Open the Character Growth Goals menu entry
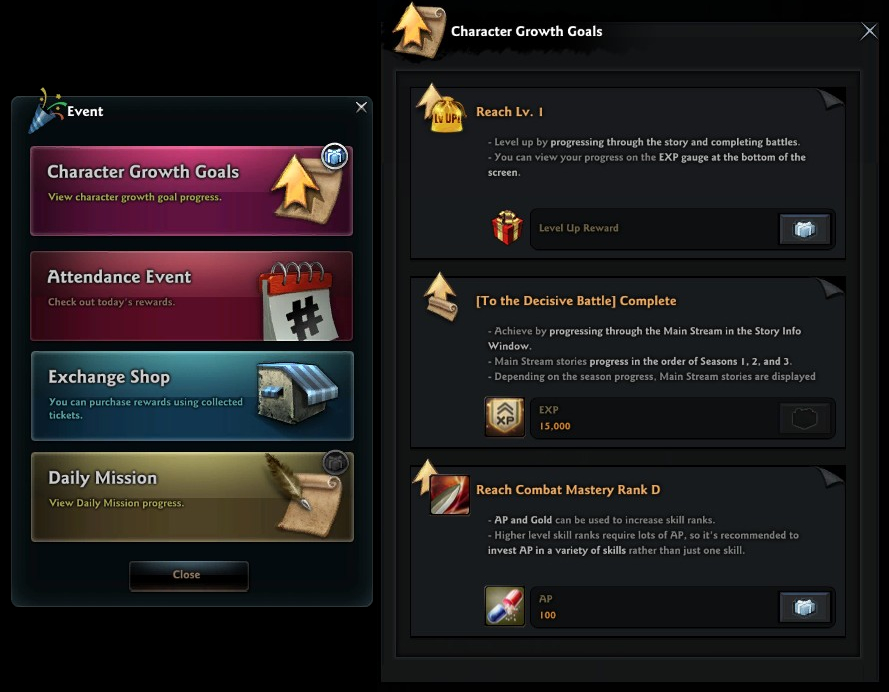Viewport: 889px width, 692px height. (192, 190)
